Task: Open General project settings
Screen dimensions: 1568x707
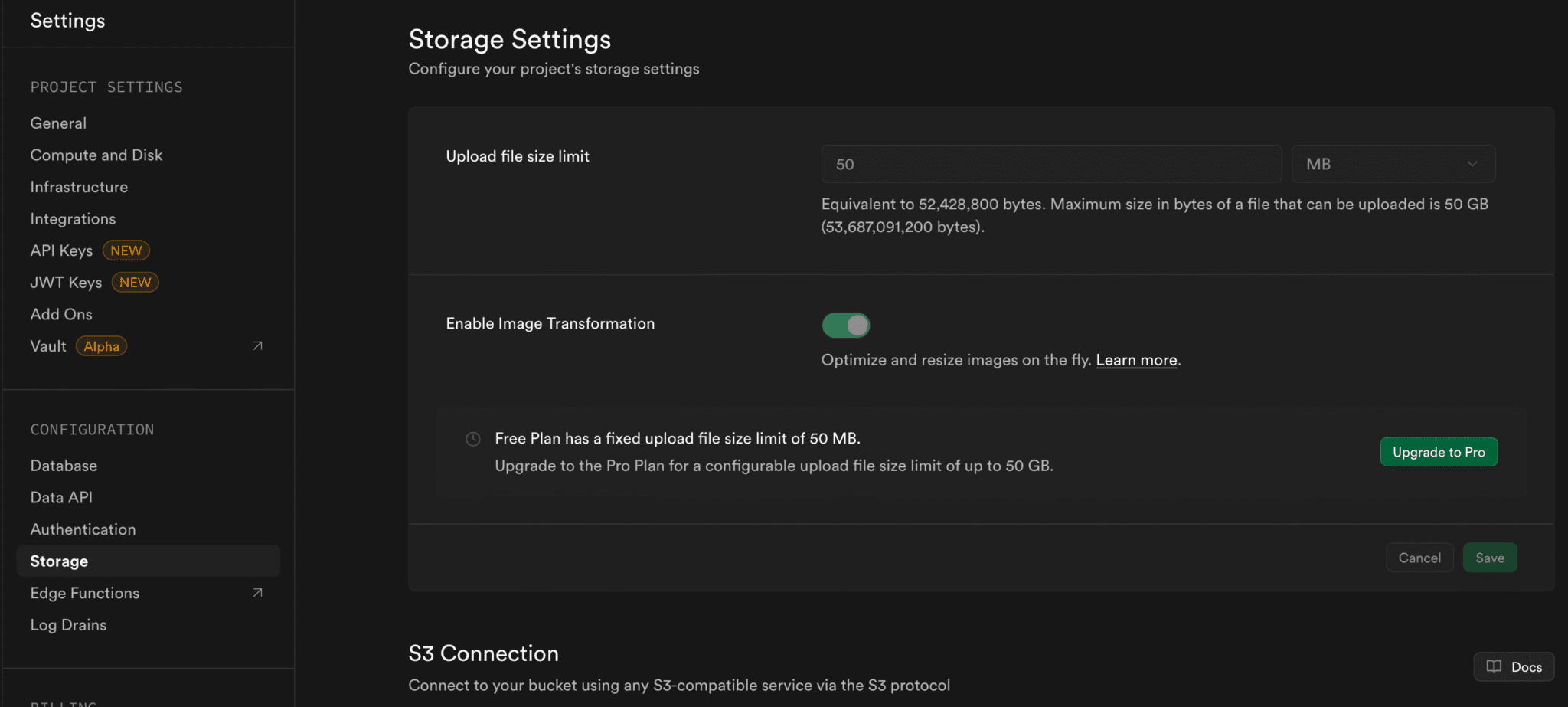Action: point(58,123)
